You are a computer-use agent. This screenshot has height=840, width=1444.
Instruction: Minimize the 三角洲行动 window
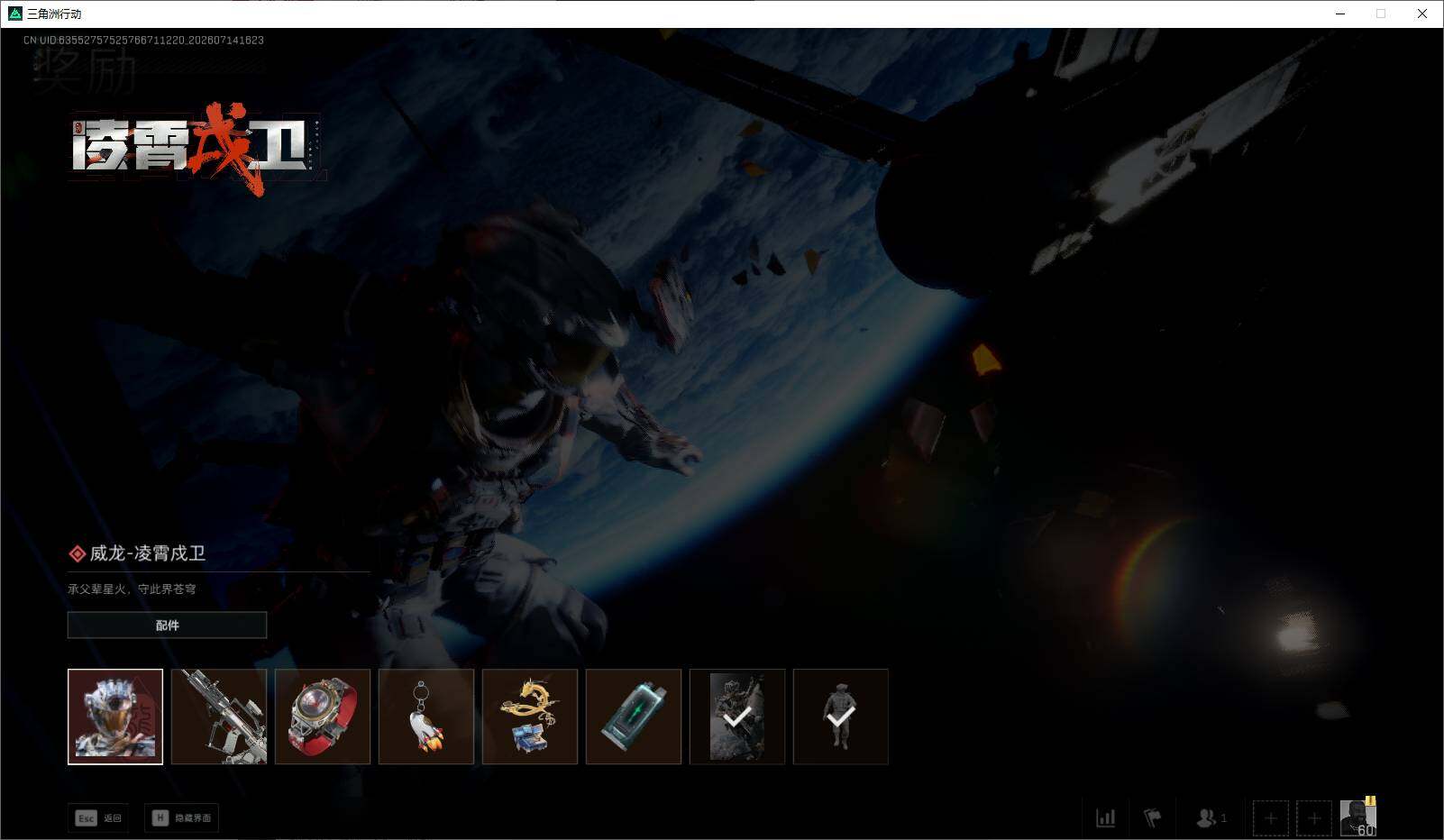(x=1340, y=14)
